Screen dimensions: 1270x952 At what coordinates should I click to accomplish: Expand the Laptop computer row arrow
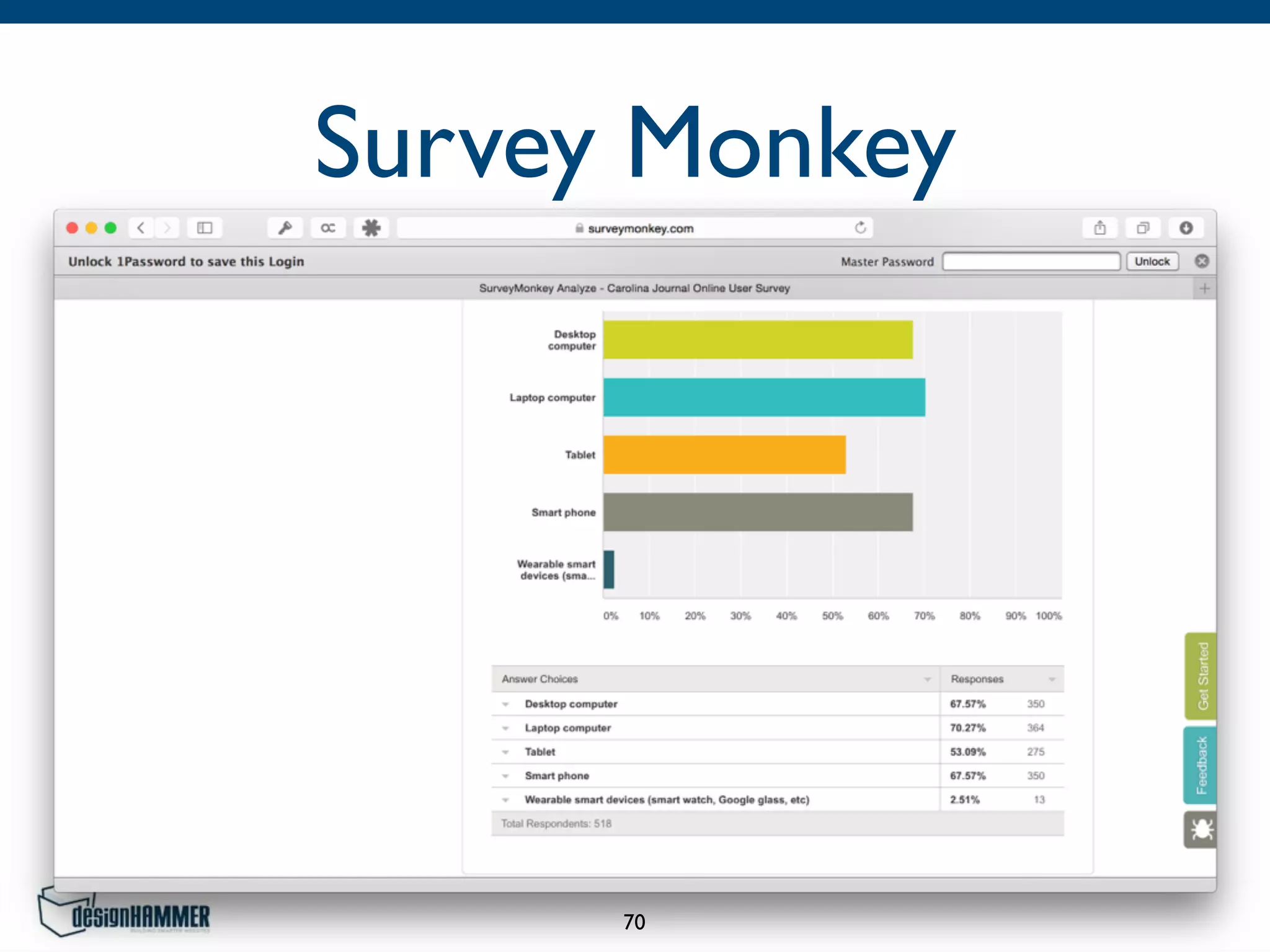(x=505, y=728)
